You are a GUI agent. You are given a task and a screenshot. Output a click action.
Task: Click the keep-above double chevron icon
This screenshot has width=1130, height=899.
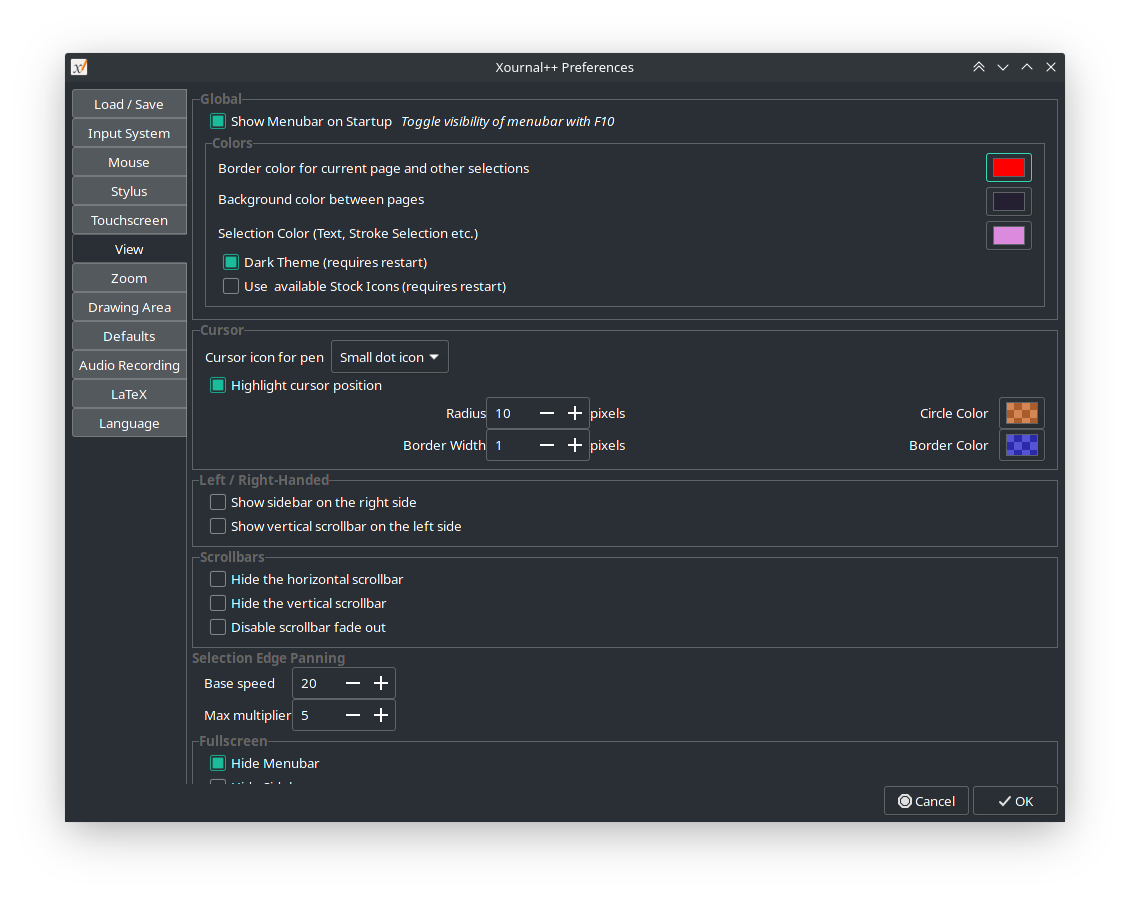979,67
